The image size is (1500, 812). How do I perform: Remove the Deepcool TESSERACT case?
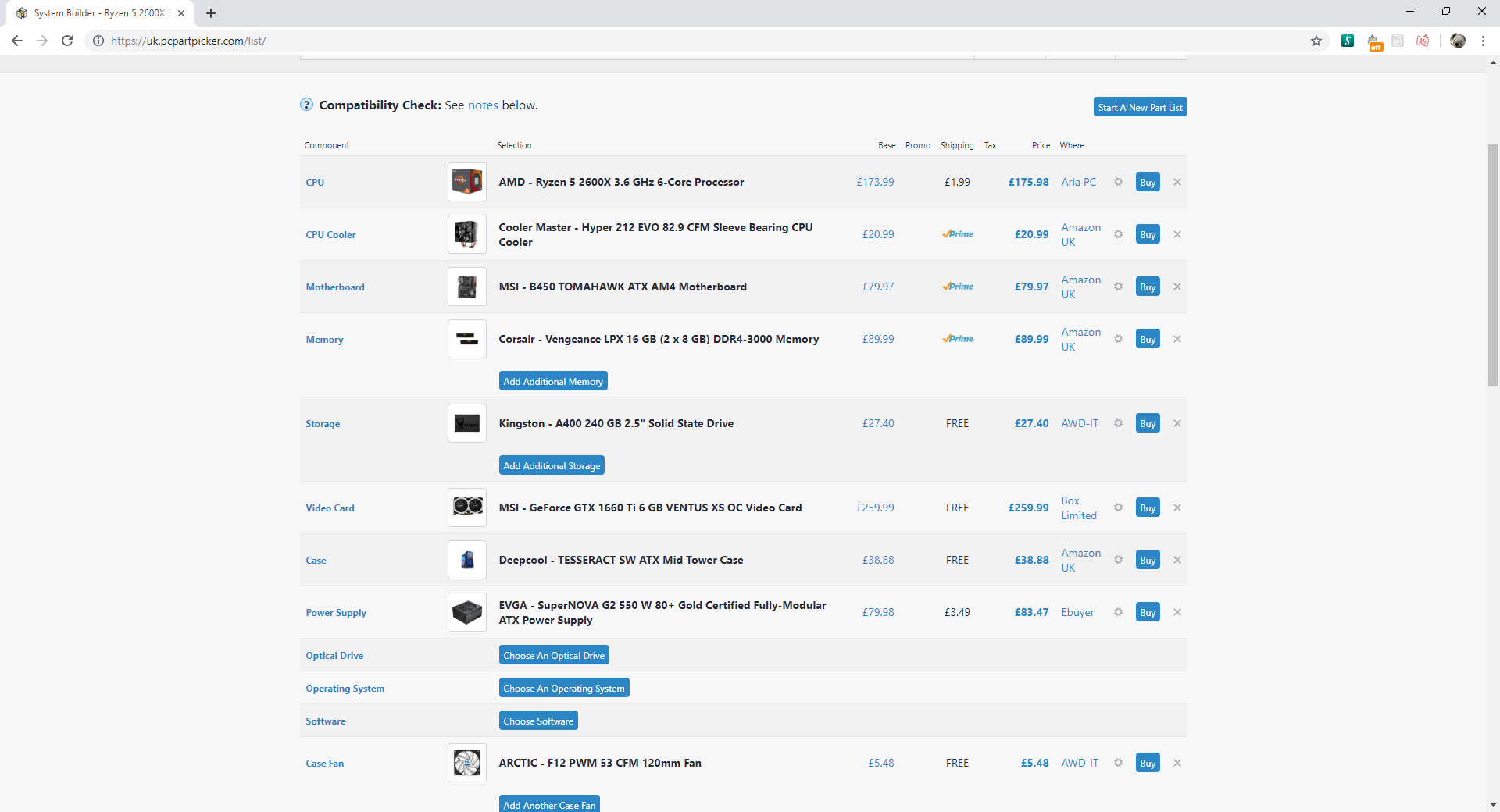[1177, 560]
